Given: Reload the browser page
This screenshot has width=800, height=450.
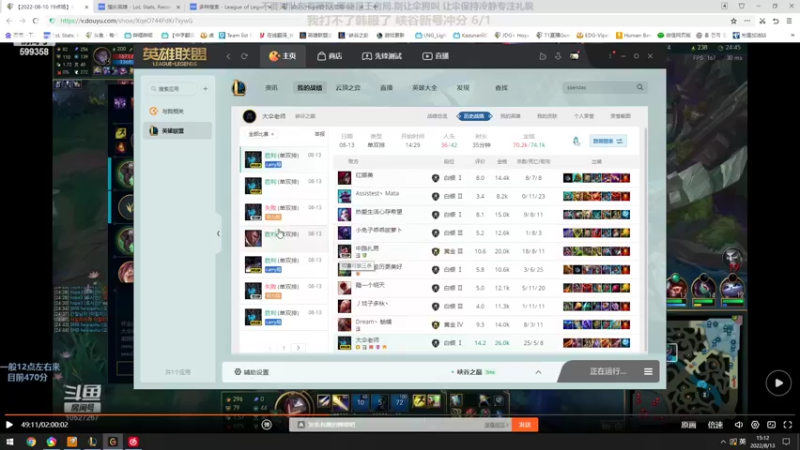Looking at the screenshot, I should pyautogui.click(x=35, y=21).
